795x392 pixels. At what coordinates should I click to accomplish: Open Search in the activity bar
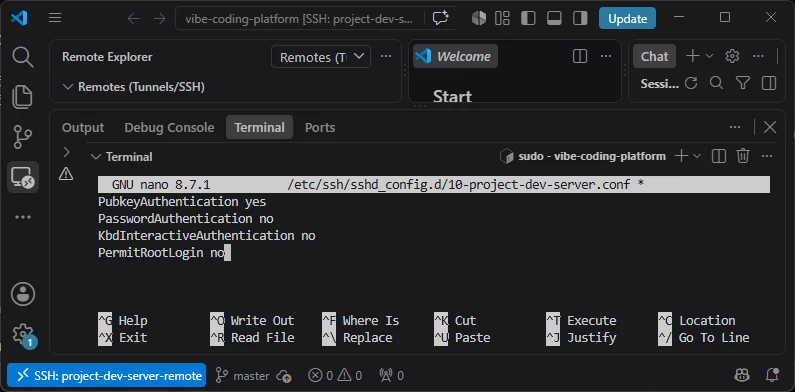point(23,57)
